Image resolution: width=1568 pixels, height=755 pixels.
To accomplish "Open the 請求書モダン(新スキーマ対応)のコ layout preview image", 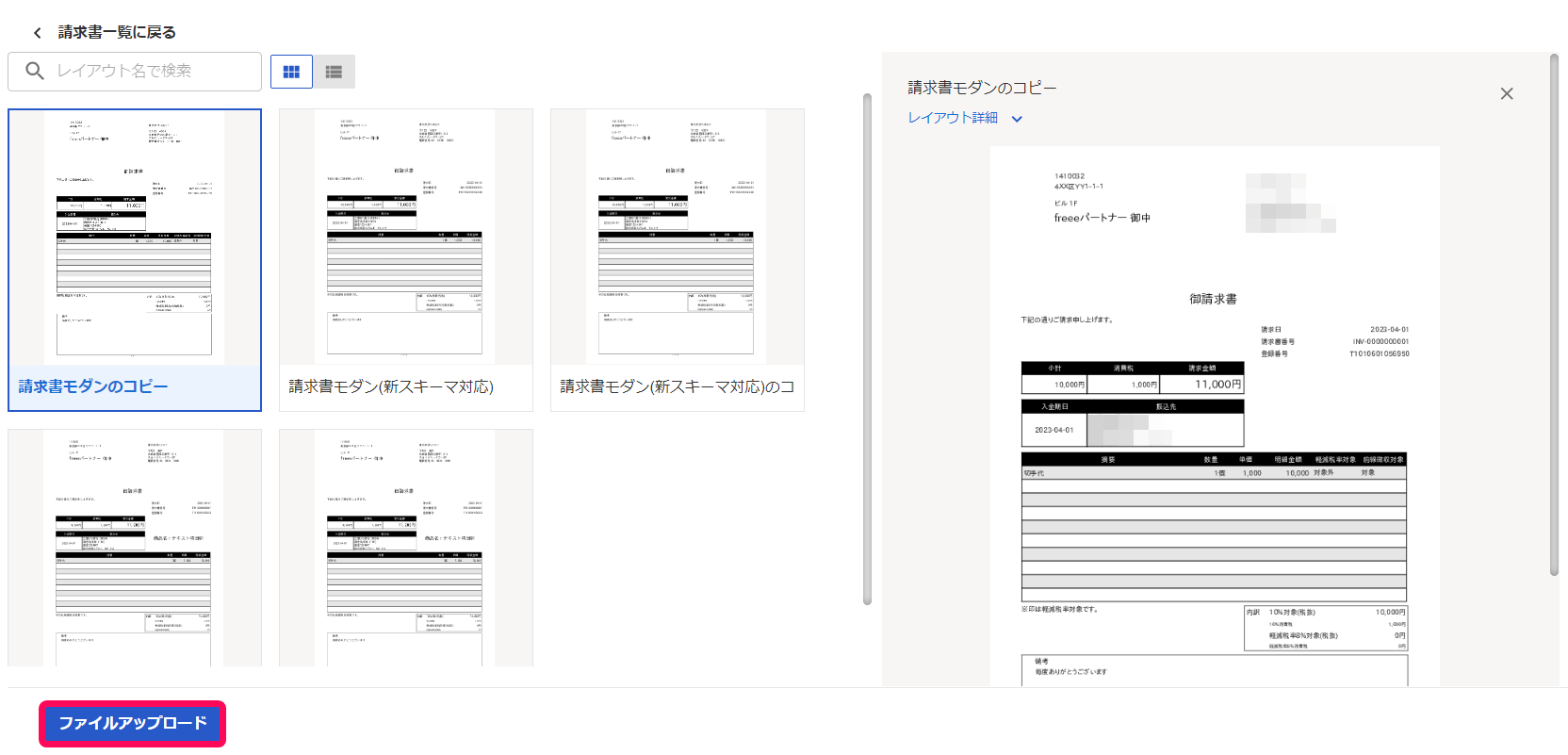I will click(677, 238).
